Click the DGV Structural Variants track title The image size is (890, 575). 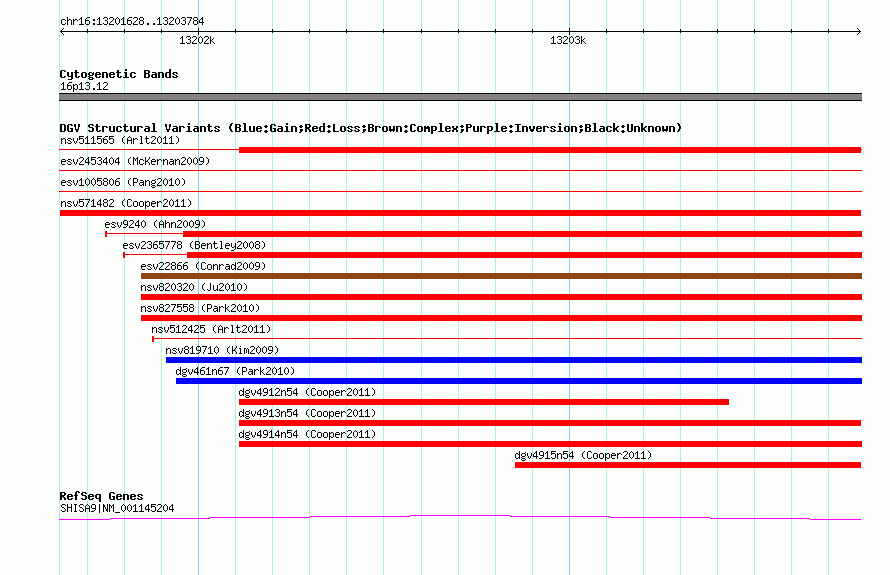371,128
